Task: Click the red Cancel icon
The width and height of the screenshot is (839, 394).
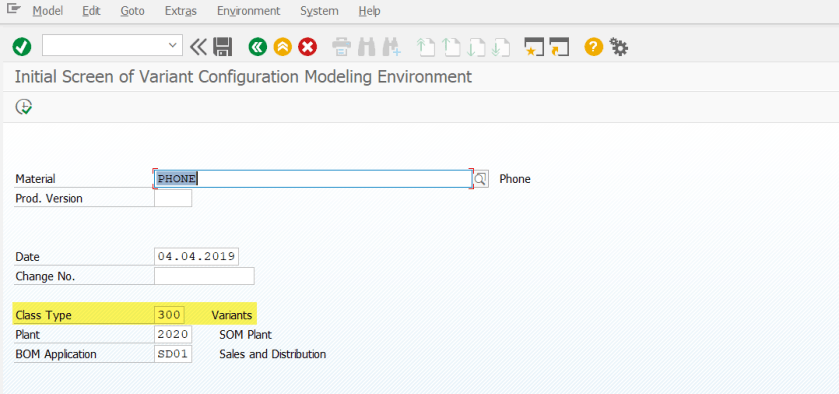Action: [x=308, y=47]
